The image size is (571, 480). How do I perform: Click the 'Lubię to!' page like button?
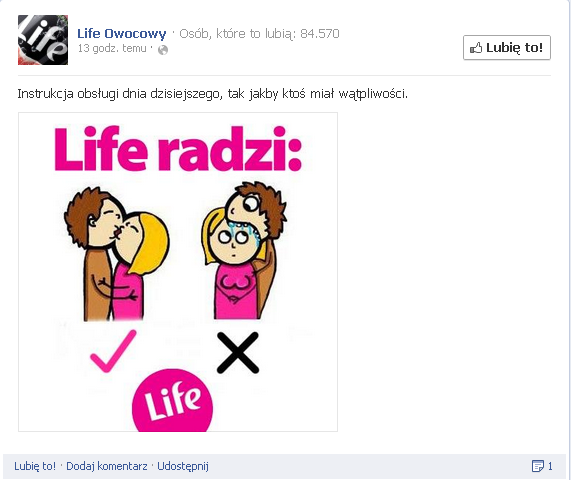(507, 47)
